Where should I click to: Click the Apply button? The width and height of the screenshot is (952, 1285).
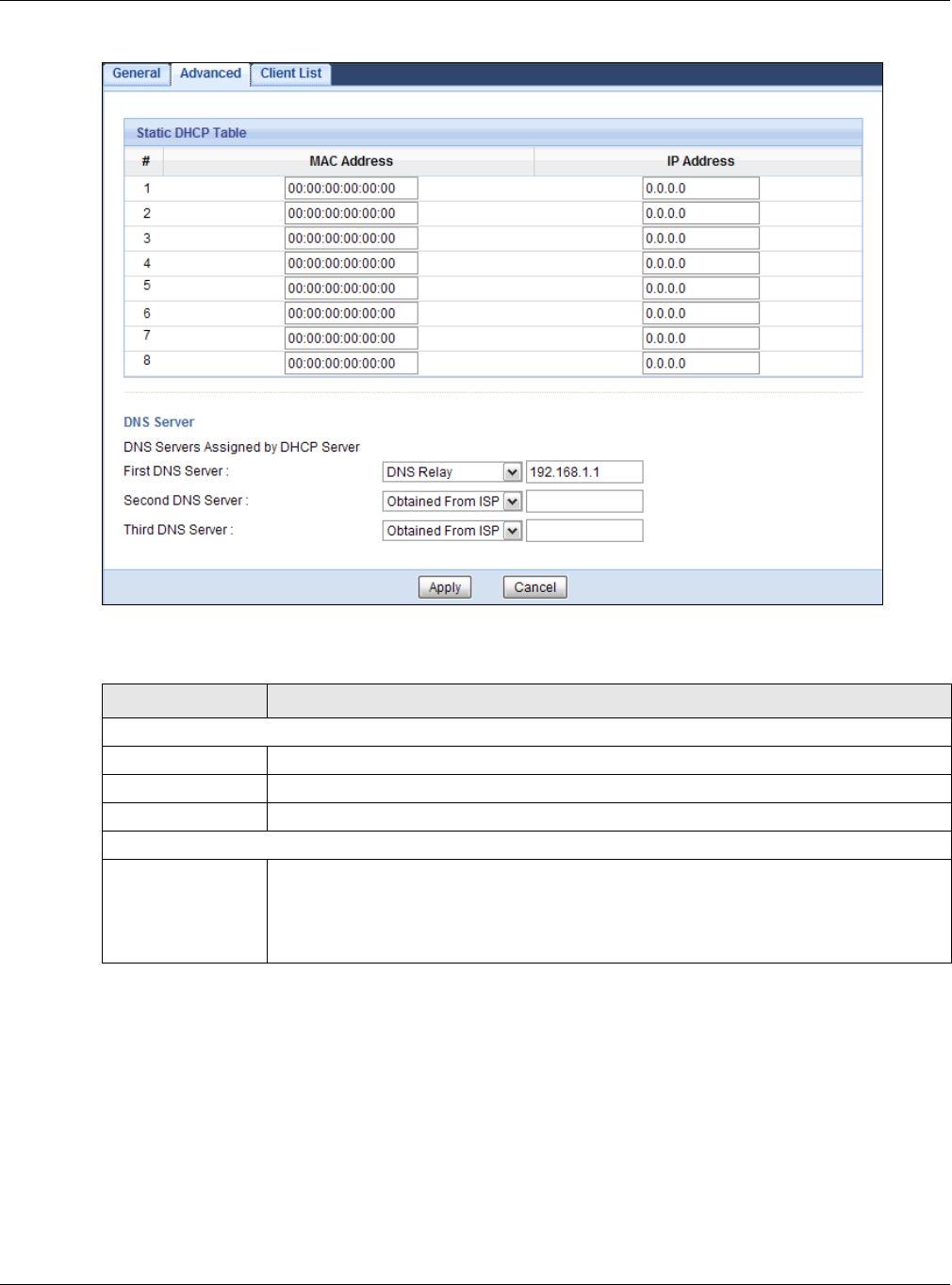[445, 587]
